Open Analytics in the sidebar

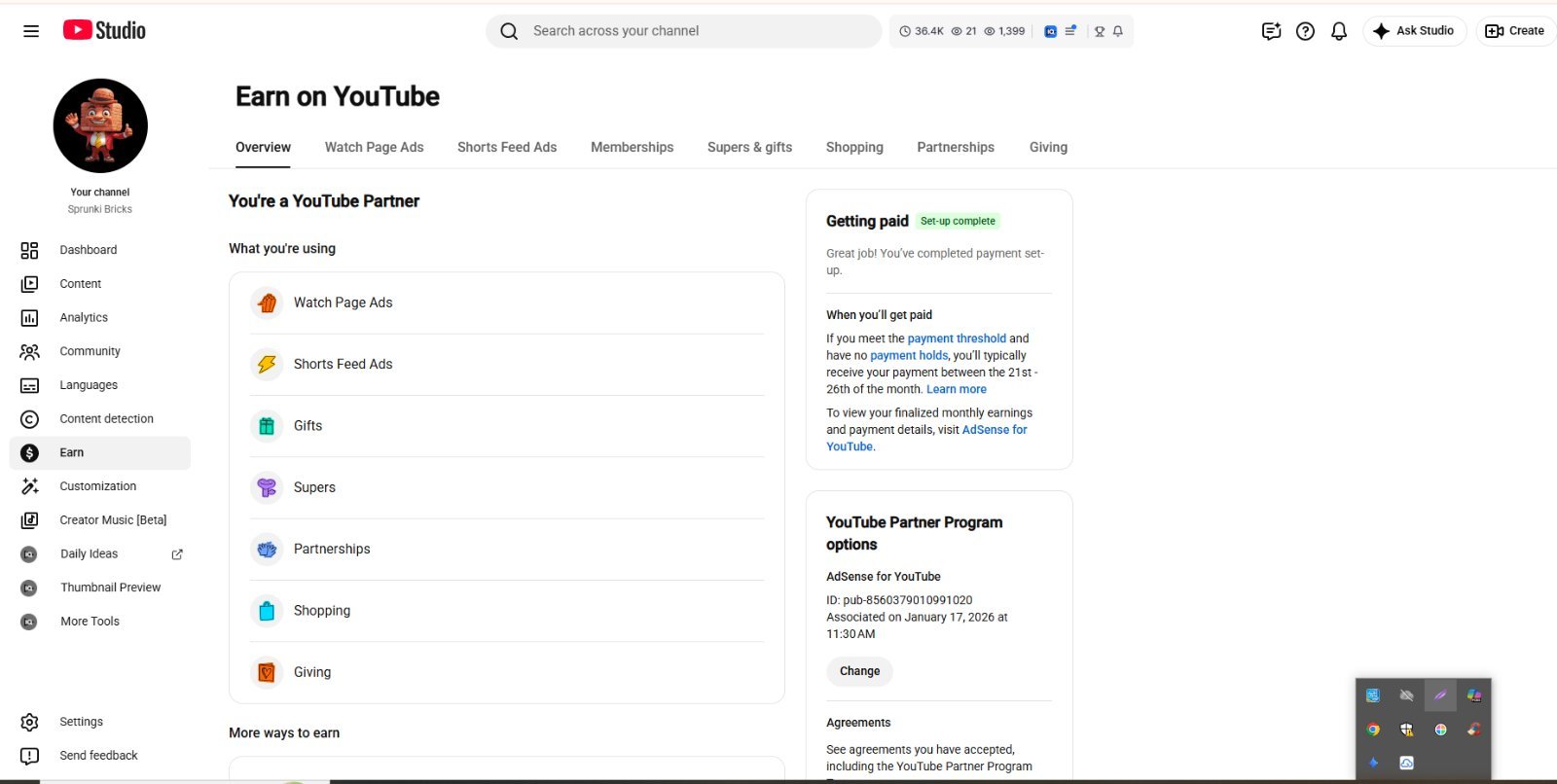pos(100,318)
